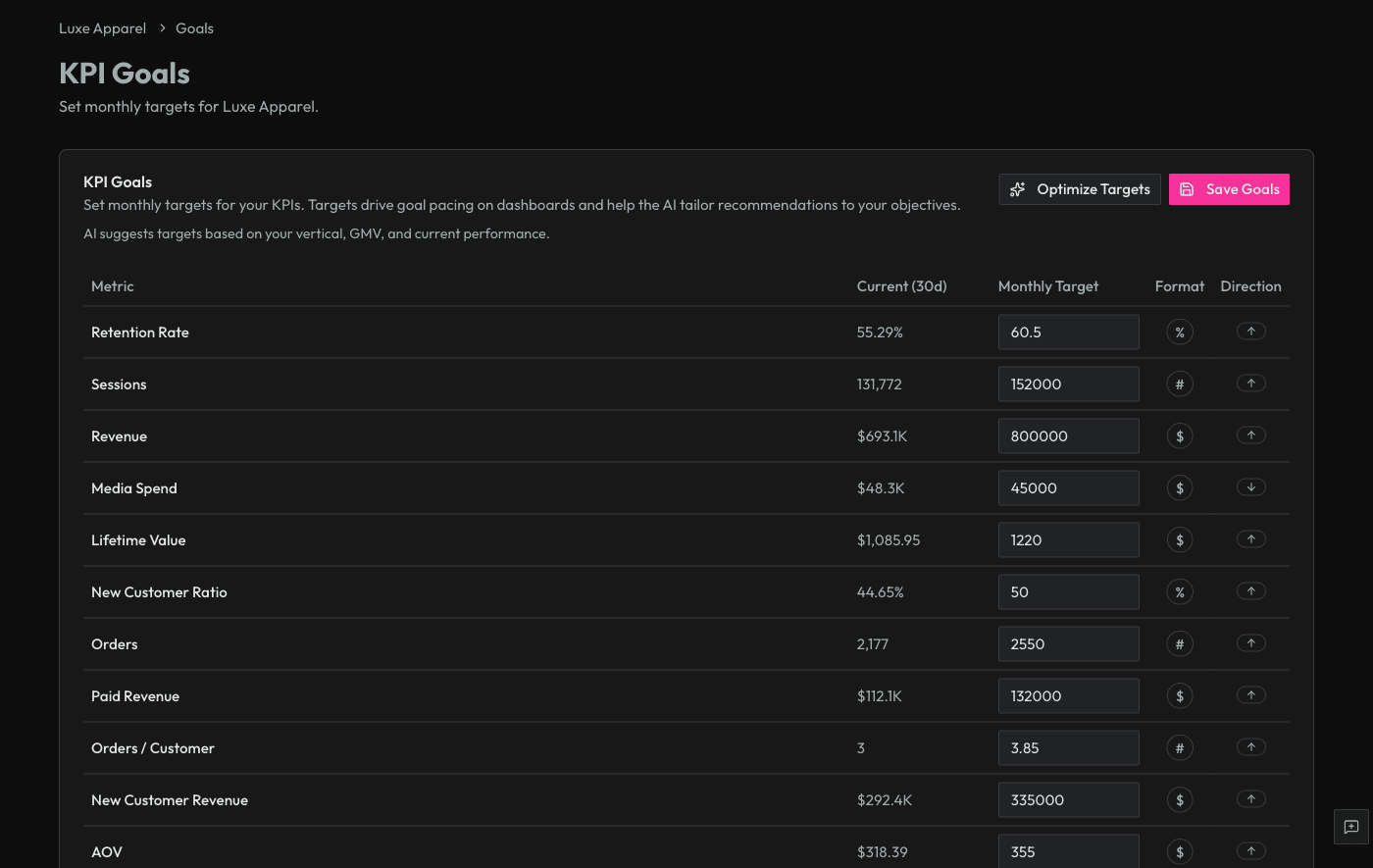Image resolution: width=1373 pixels, height=868 pixels.
Task: Open the feedback icon in the bottom-right corner
Action: [x=1350, y=827]
